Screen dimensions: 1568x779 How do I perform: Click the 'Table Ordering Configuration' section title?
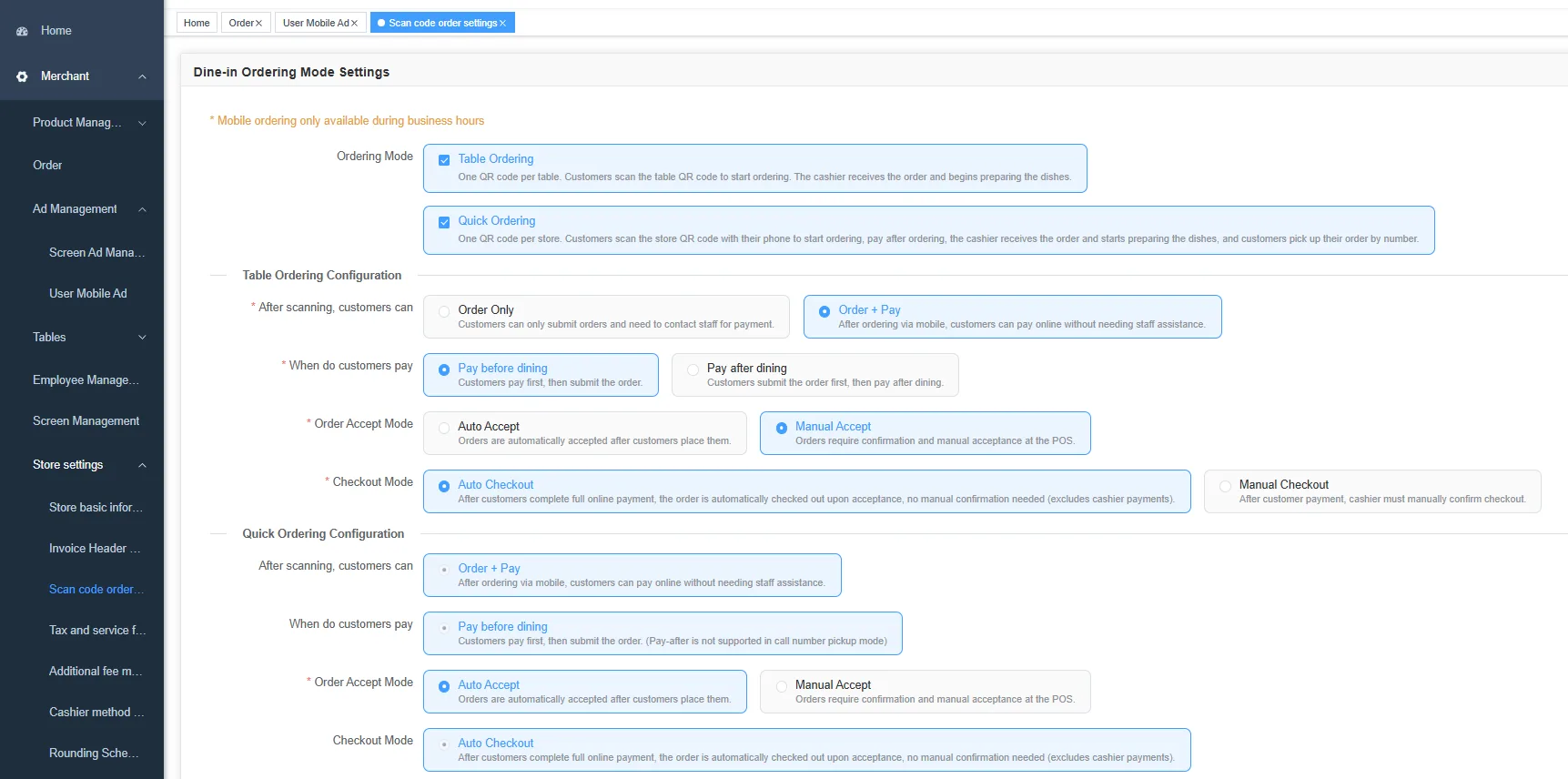click(x=321, y=276)
